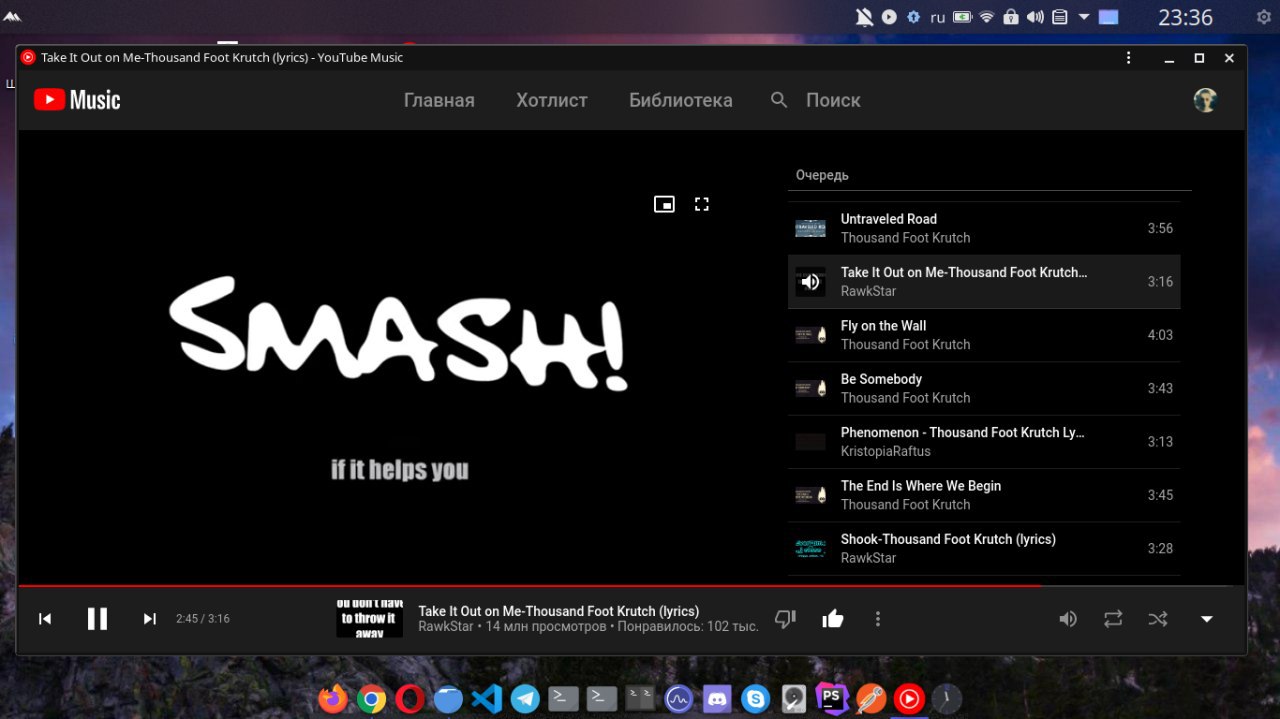Switch to the Главная tab
This screenshot has height=719, width=1280.
pyautogui.click(x=439, y=100)
